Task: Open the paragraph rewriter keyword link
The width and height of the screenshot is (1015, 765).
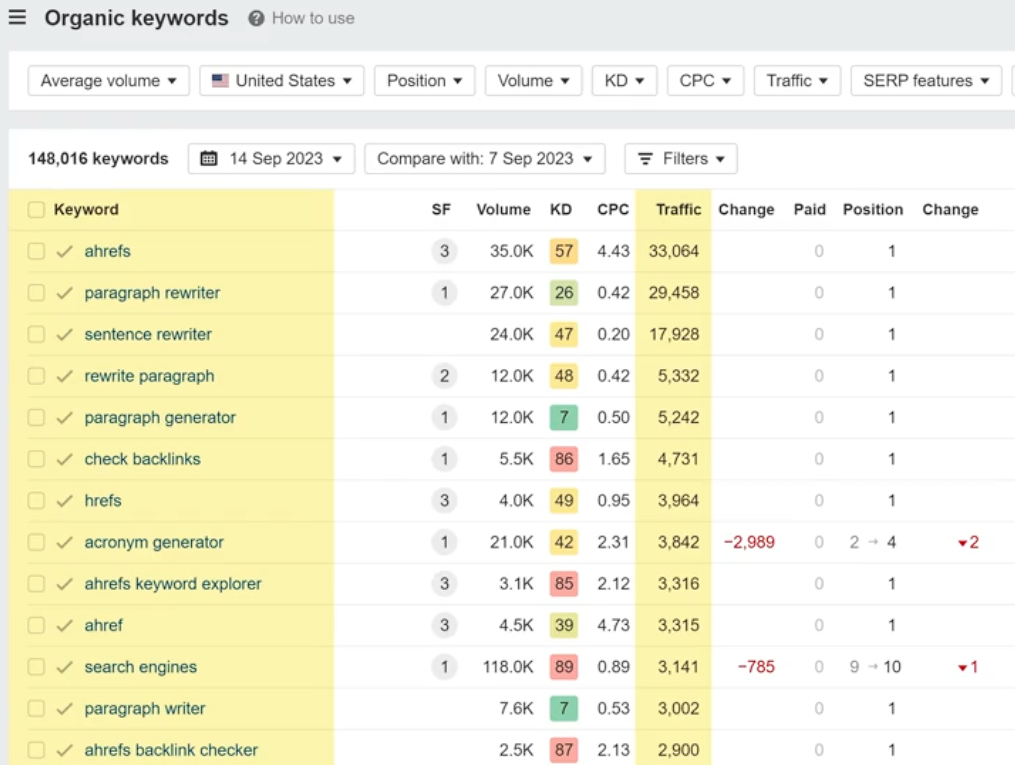Action: (x=152, y=293)
